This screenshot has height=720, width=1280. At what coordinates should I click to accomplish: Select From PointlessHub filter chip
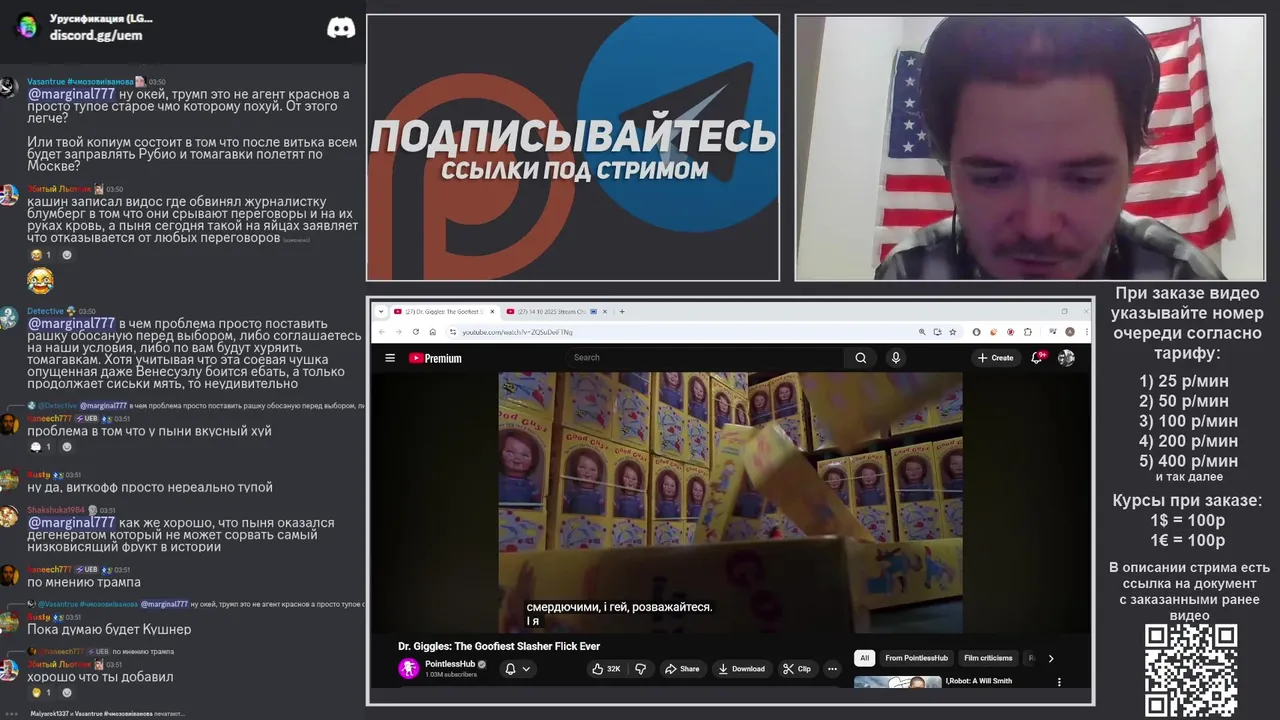pyautogui.click(x=916, y=658)
